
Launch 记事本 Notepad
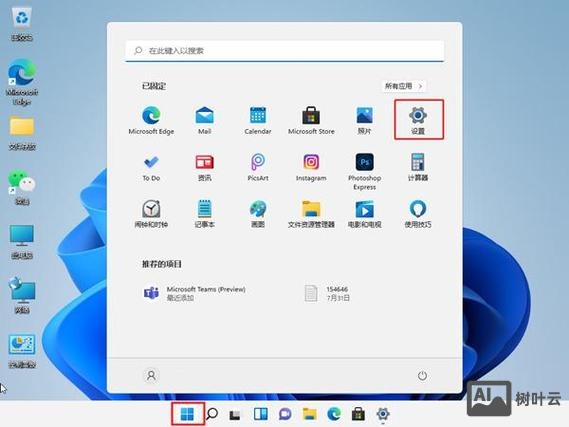[205, 214]
